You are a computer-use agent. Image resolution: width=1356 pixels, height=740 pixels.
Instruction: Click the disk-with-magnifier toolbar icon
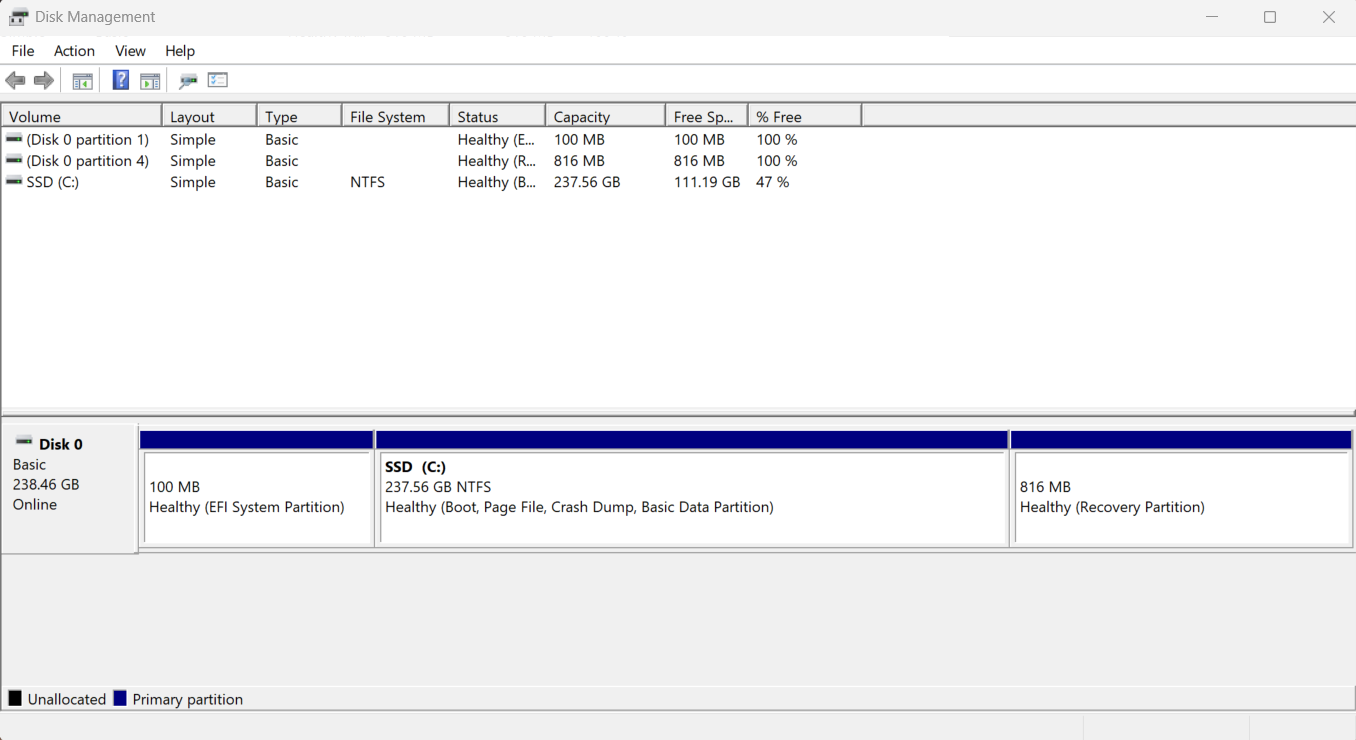(x=188, y=81)
